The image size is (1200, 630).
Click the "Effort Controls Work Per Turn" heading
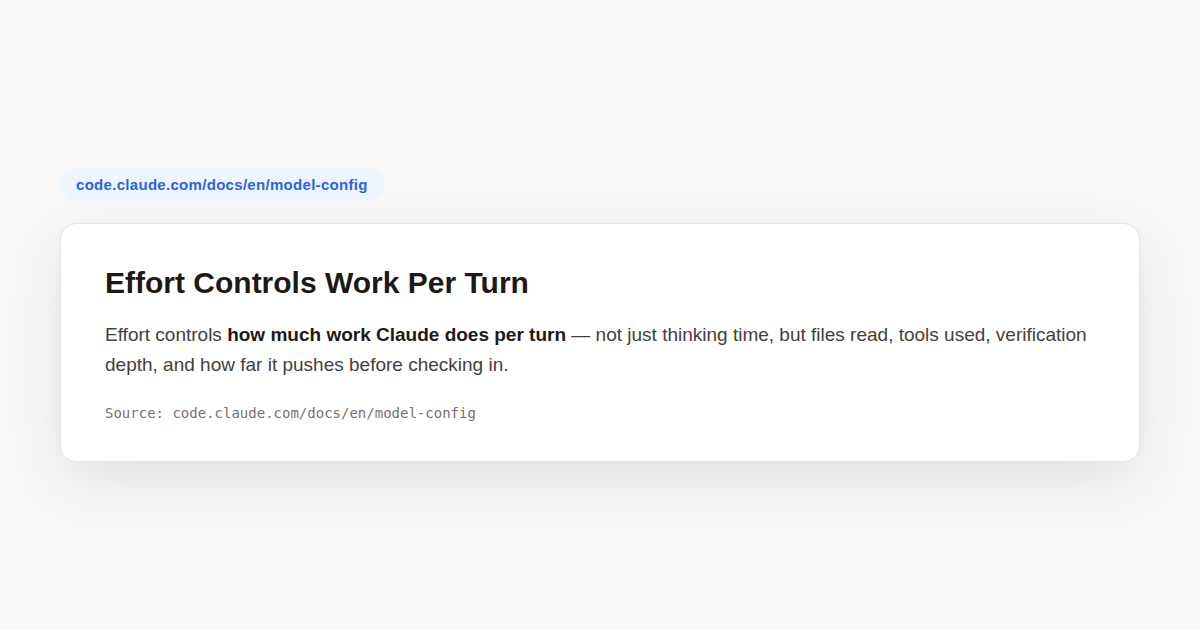click(317, 283)
